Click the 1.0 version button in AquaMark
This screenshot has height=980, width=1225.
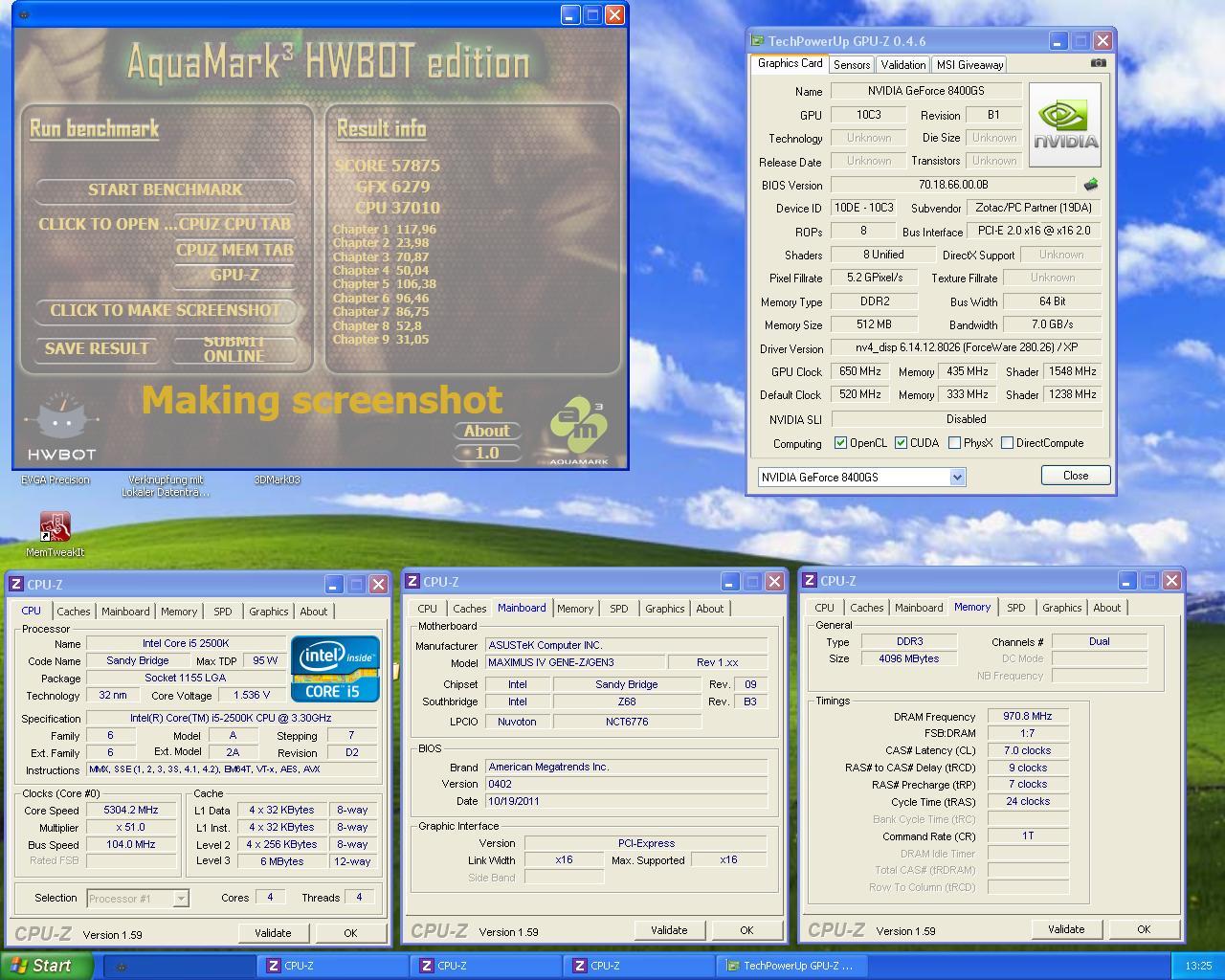486,453
